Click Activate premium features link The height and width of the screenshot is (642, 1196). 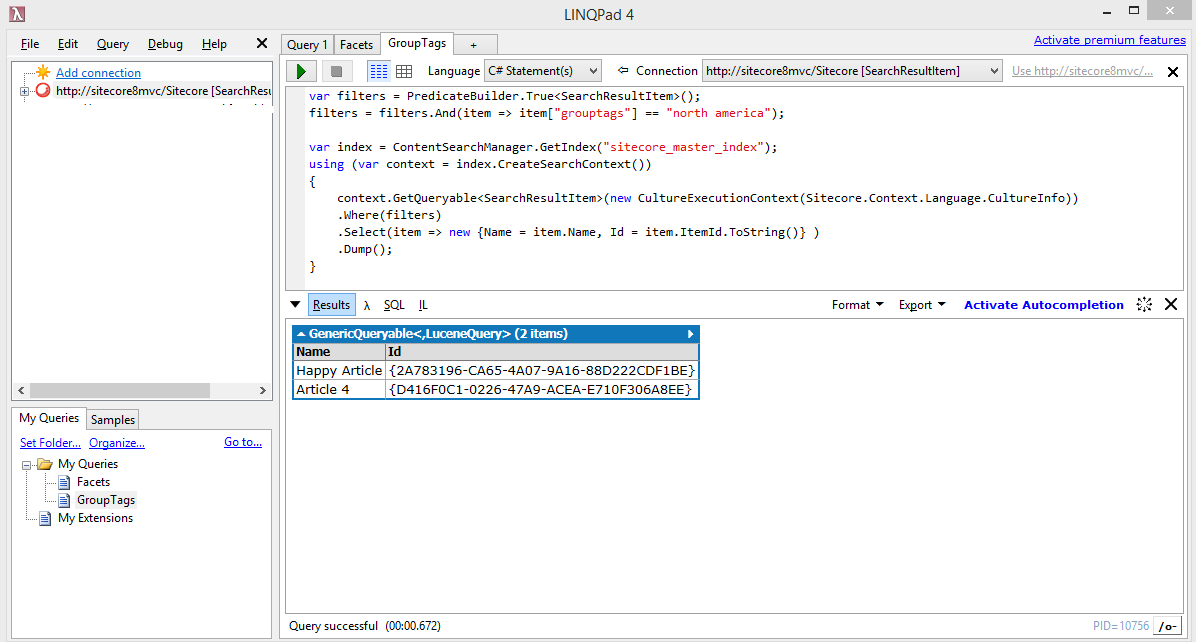(x=1109, y=40)
